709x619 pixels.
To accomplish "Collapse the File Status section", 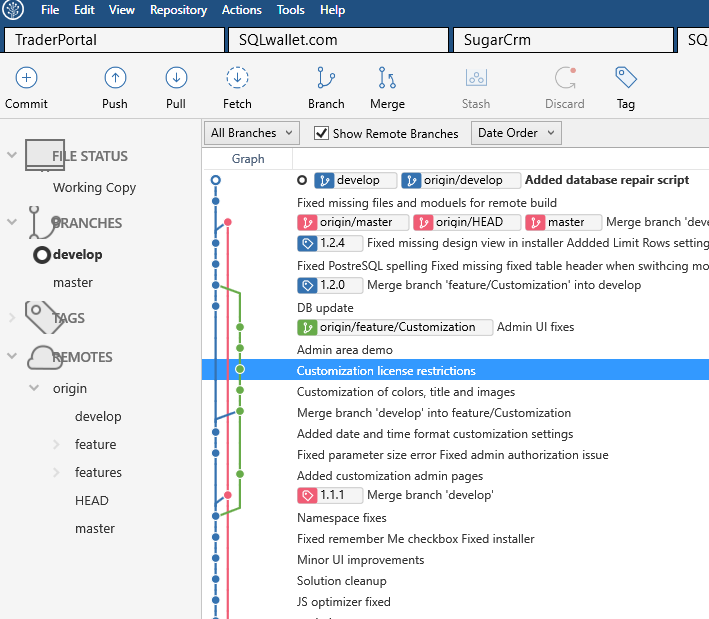I will [x=12, y=155].
